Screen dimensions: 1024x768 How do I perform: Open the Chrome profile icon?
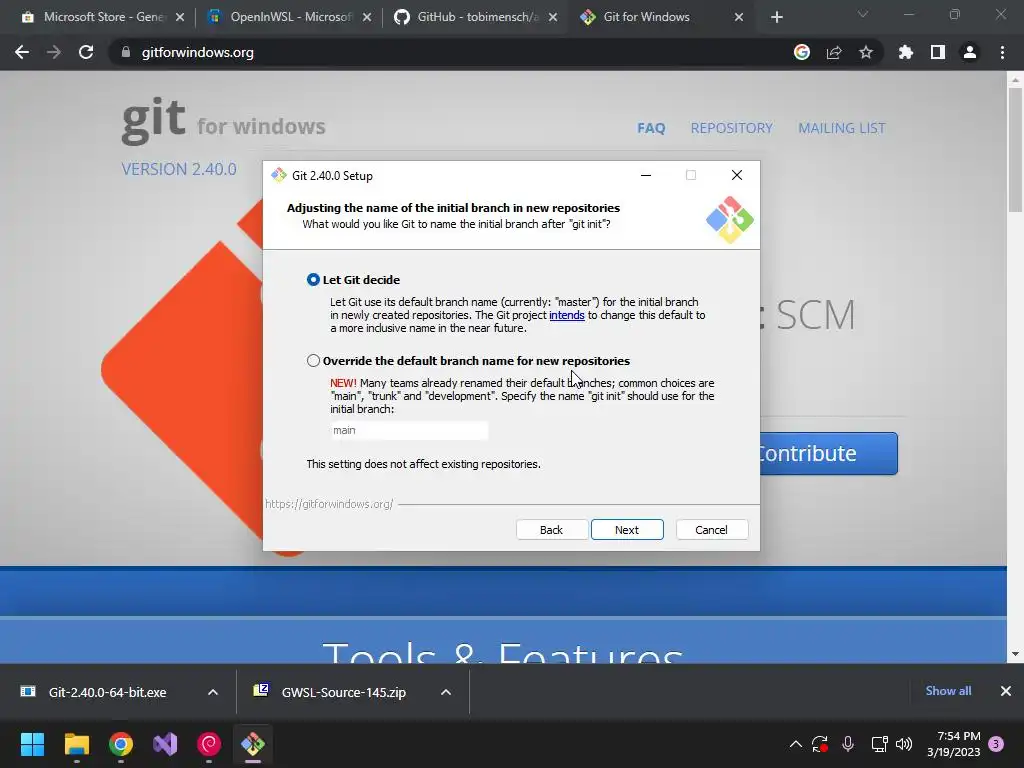pyautogui.click(x=970, y=52)
